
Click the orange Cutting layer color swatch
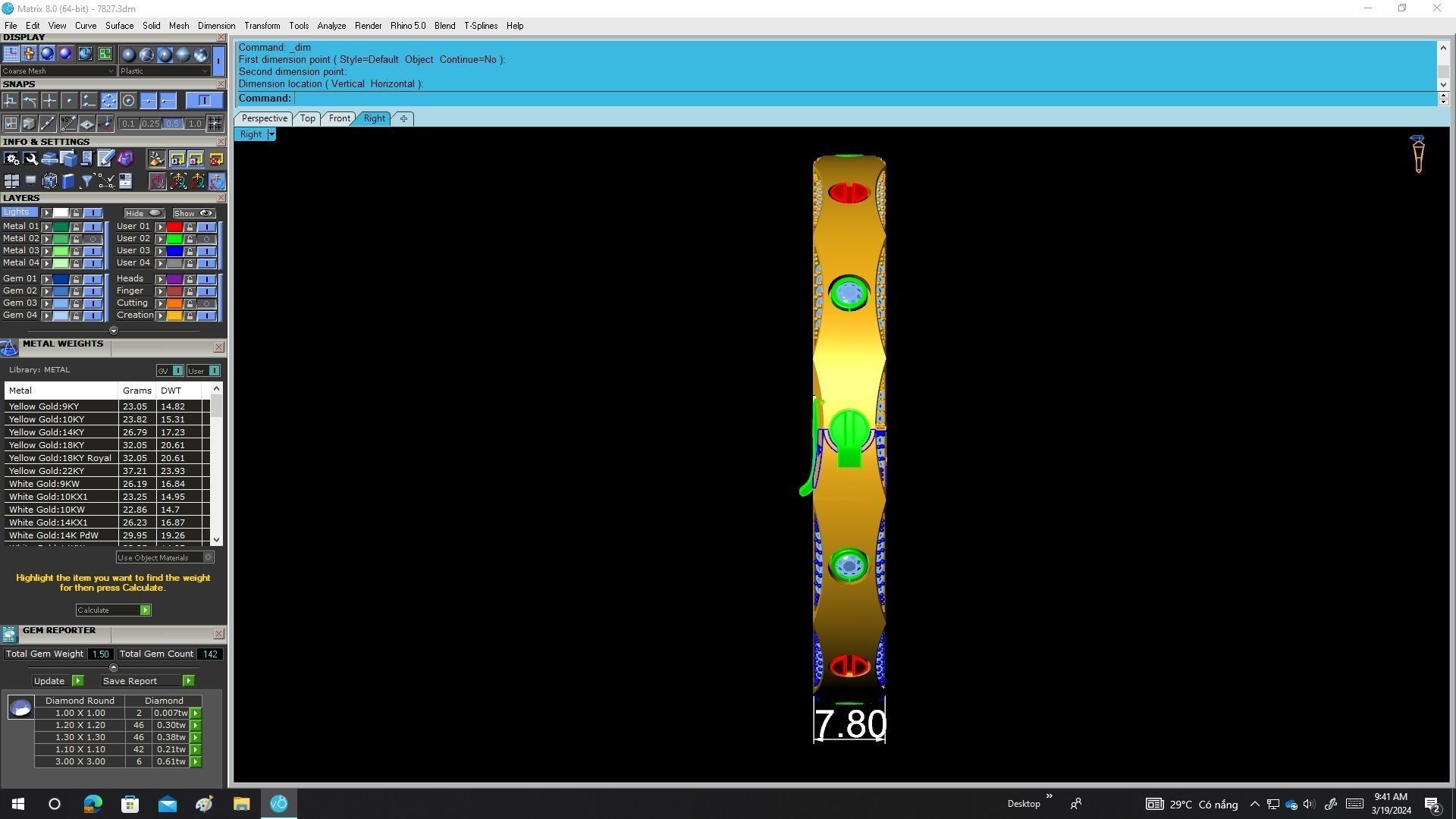pos(174,303)
